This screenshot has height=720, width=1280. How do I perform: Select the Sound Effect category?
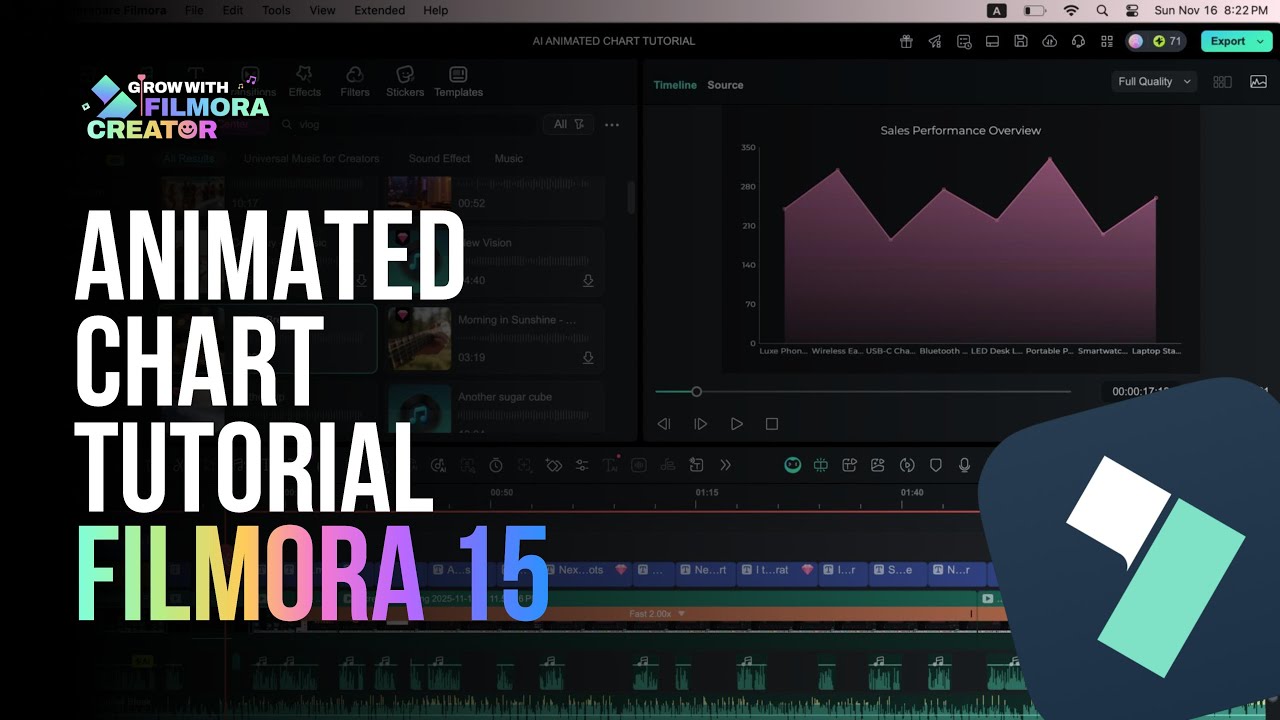point(439,159)
